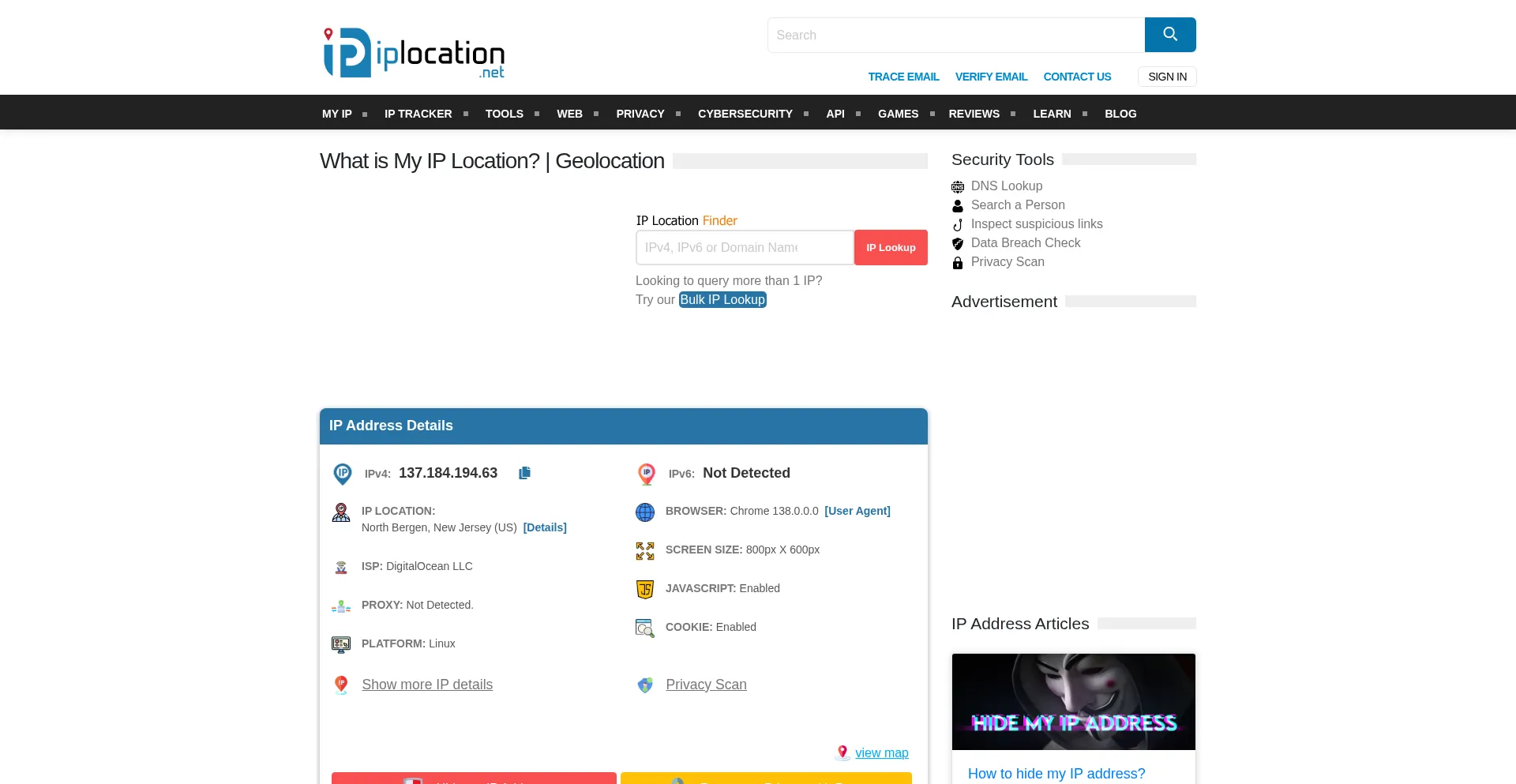Click the Data Breach Check shield icon
The width and height of the screenshot is (1516, 784).
[958, 244]
